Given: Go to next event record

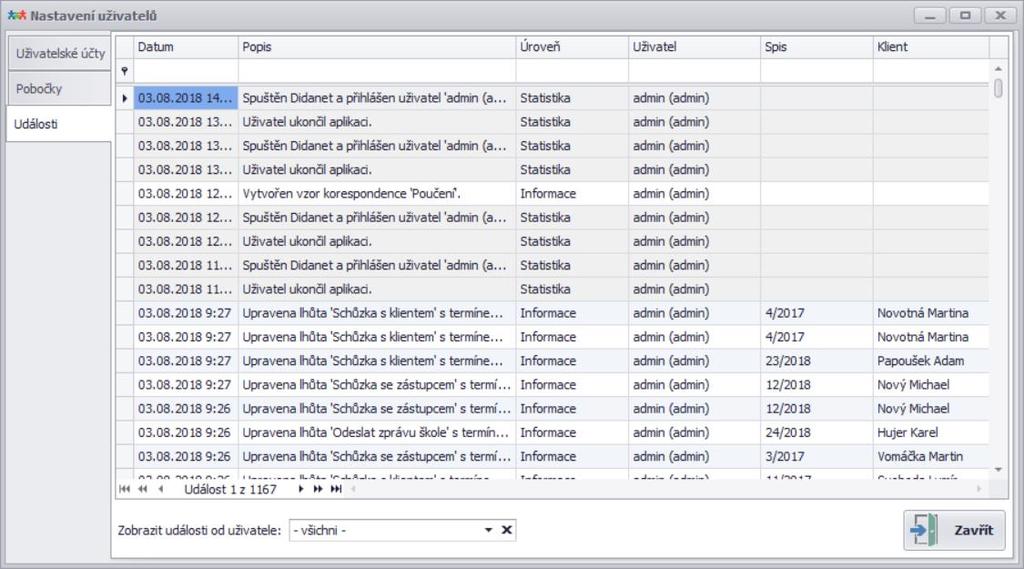Looking at the screenshot, I should [x=300, y=489].
